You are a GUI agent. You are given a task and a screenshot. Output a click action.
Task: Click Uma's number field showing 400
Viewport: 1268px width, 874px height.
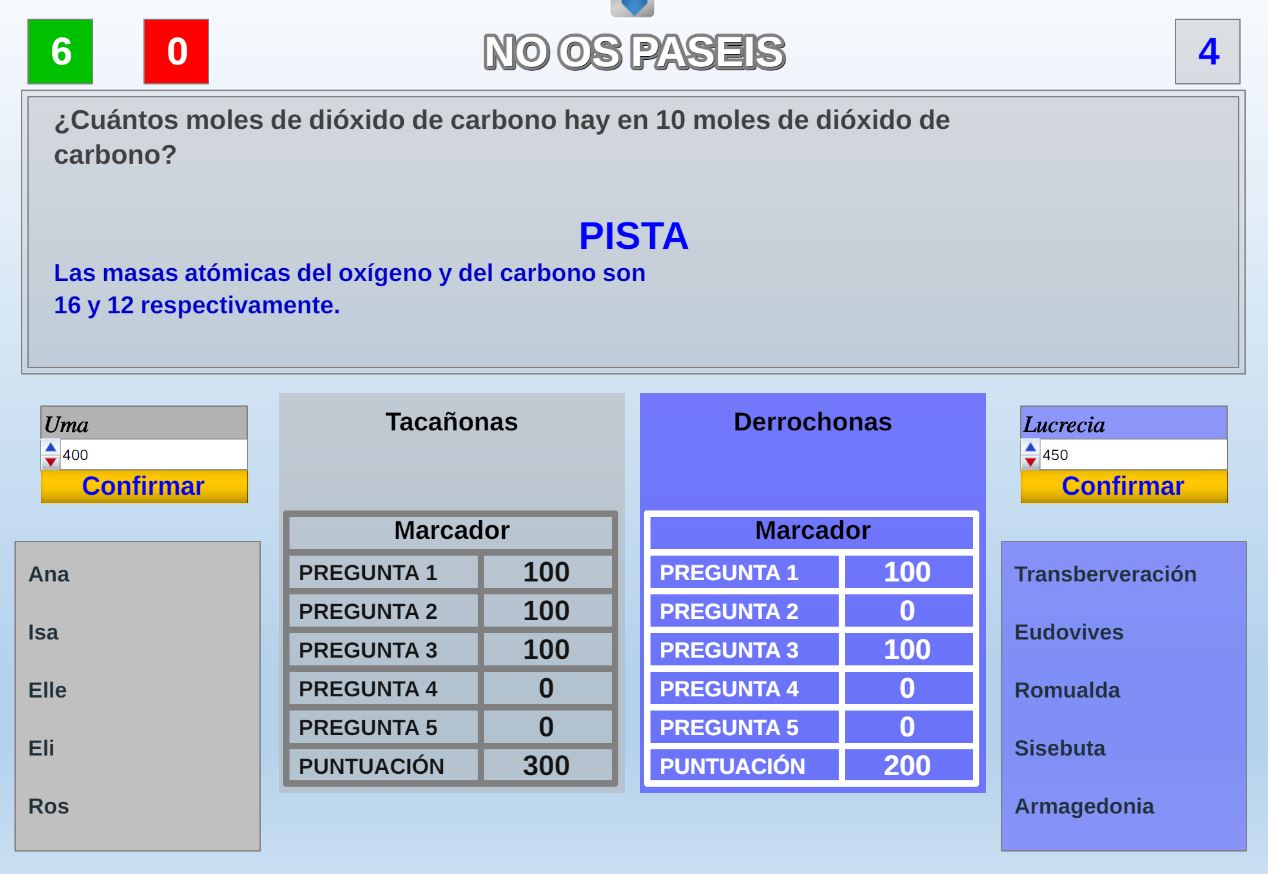(152, 455)
